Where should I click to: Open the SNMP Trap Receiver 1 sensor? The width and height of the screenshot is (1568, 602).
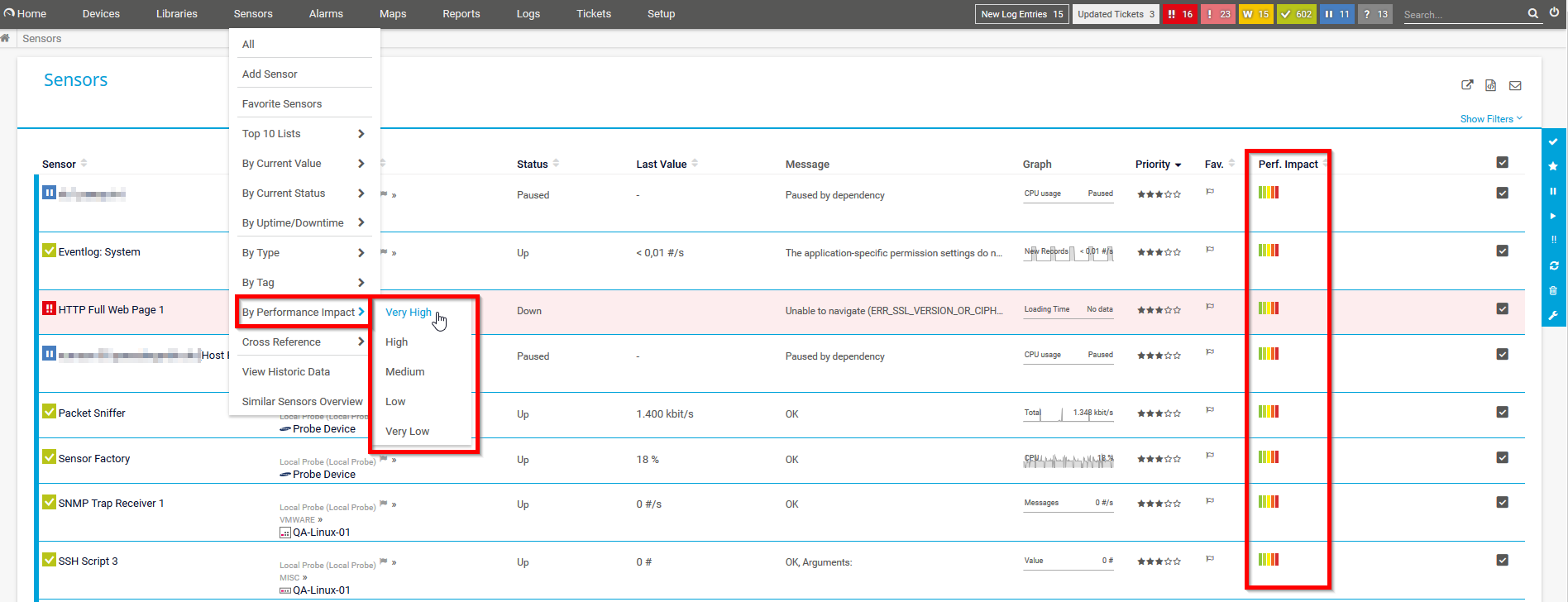tap(111, 504)
